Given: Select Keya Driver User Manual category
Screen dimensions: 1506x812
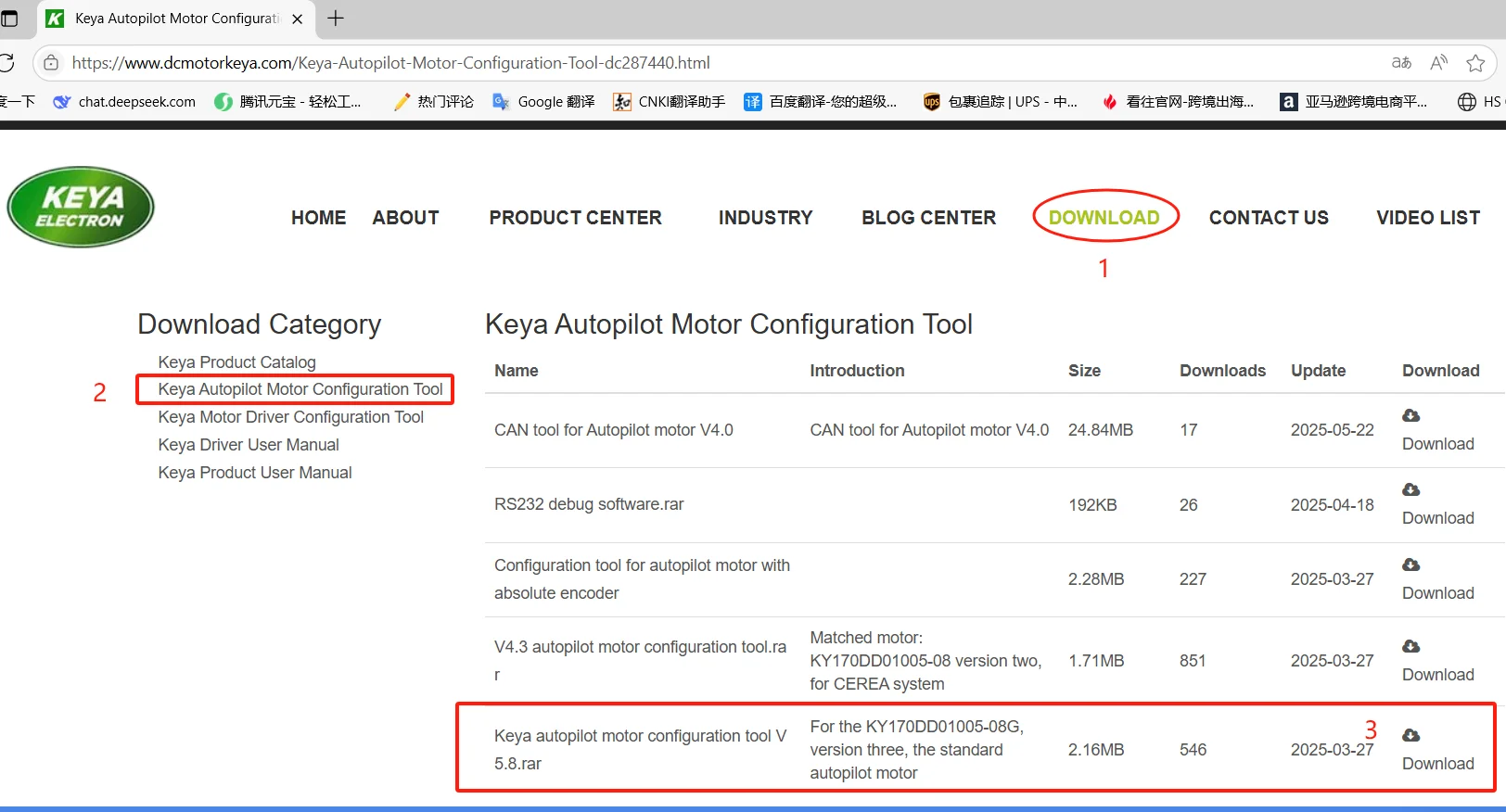Looking at the screenshot, I should point(249,445).
